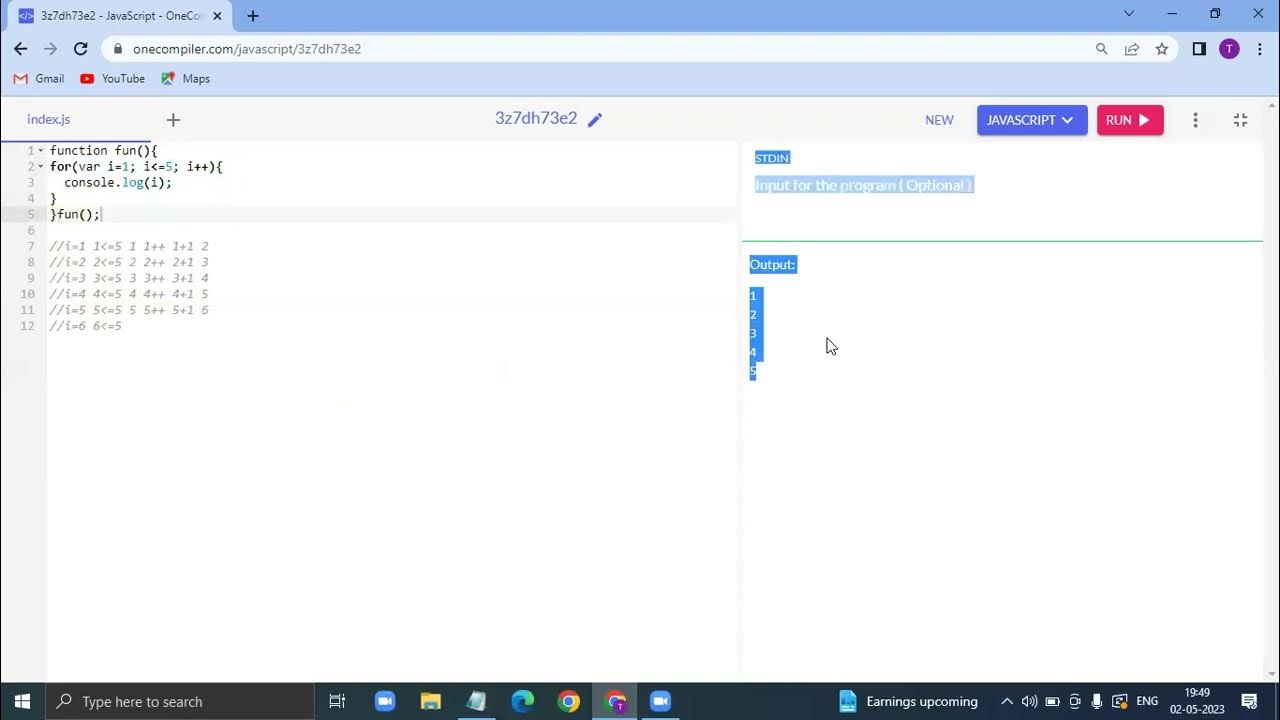The image size is (1280, 720).
Task: Go forward with the browser forward arrow
Action: (x=50, y=48)
